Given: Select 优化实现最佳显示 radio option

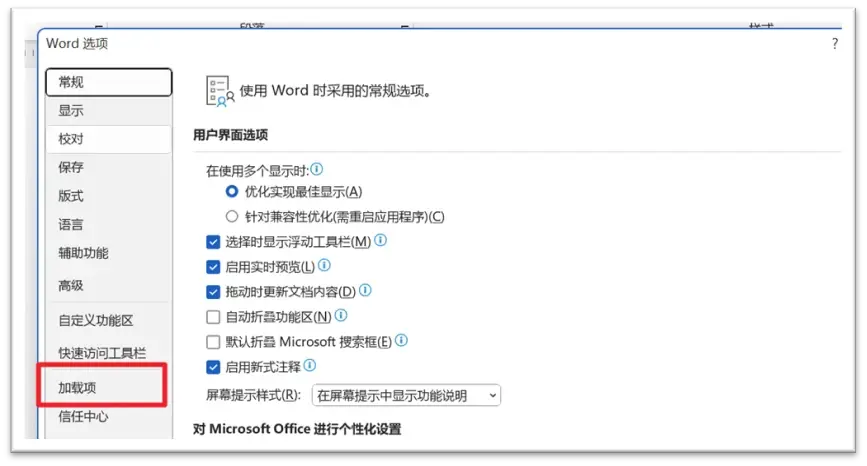Looking at the screenshot, I should 232,191.
